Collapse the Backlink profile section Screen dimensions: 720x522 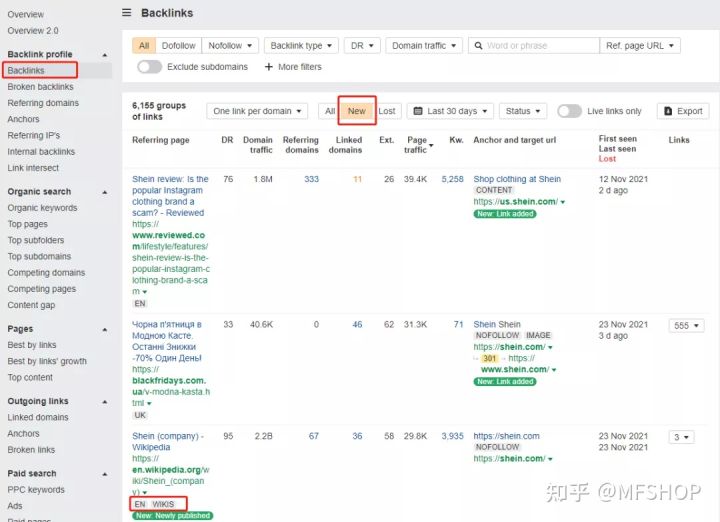105,55
